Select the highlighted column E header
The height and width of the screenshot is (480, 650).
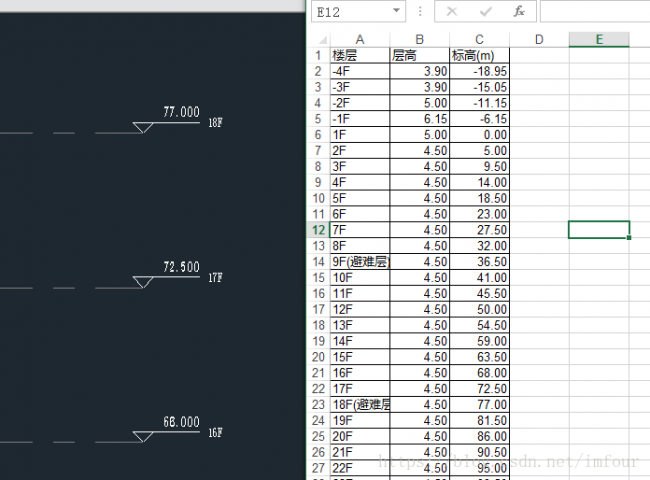598,39
